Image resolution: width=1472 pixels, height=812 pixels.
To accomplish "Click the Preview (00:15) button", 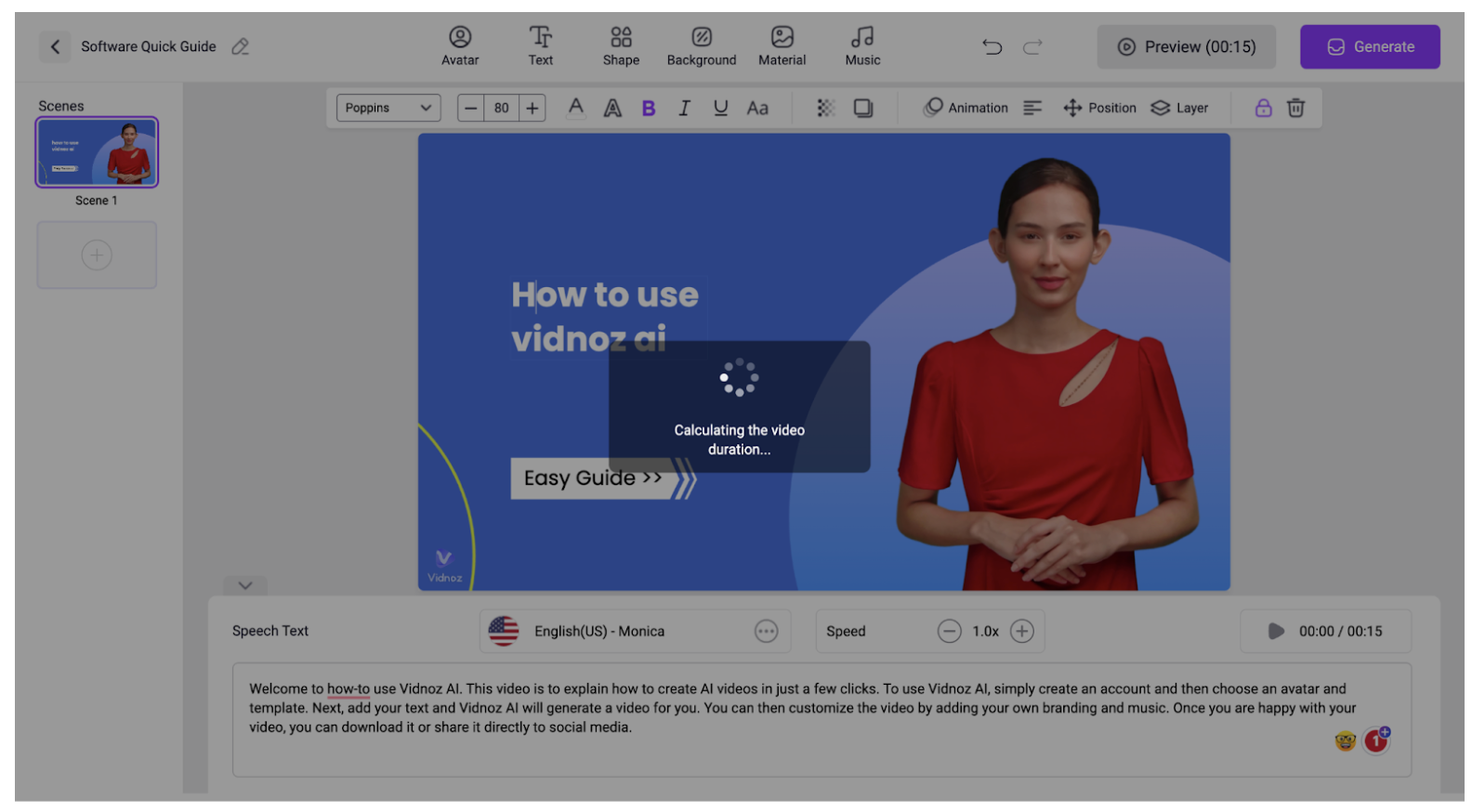I will pyautogui.click(x=1186, y=46).
